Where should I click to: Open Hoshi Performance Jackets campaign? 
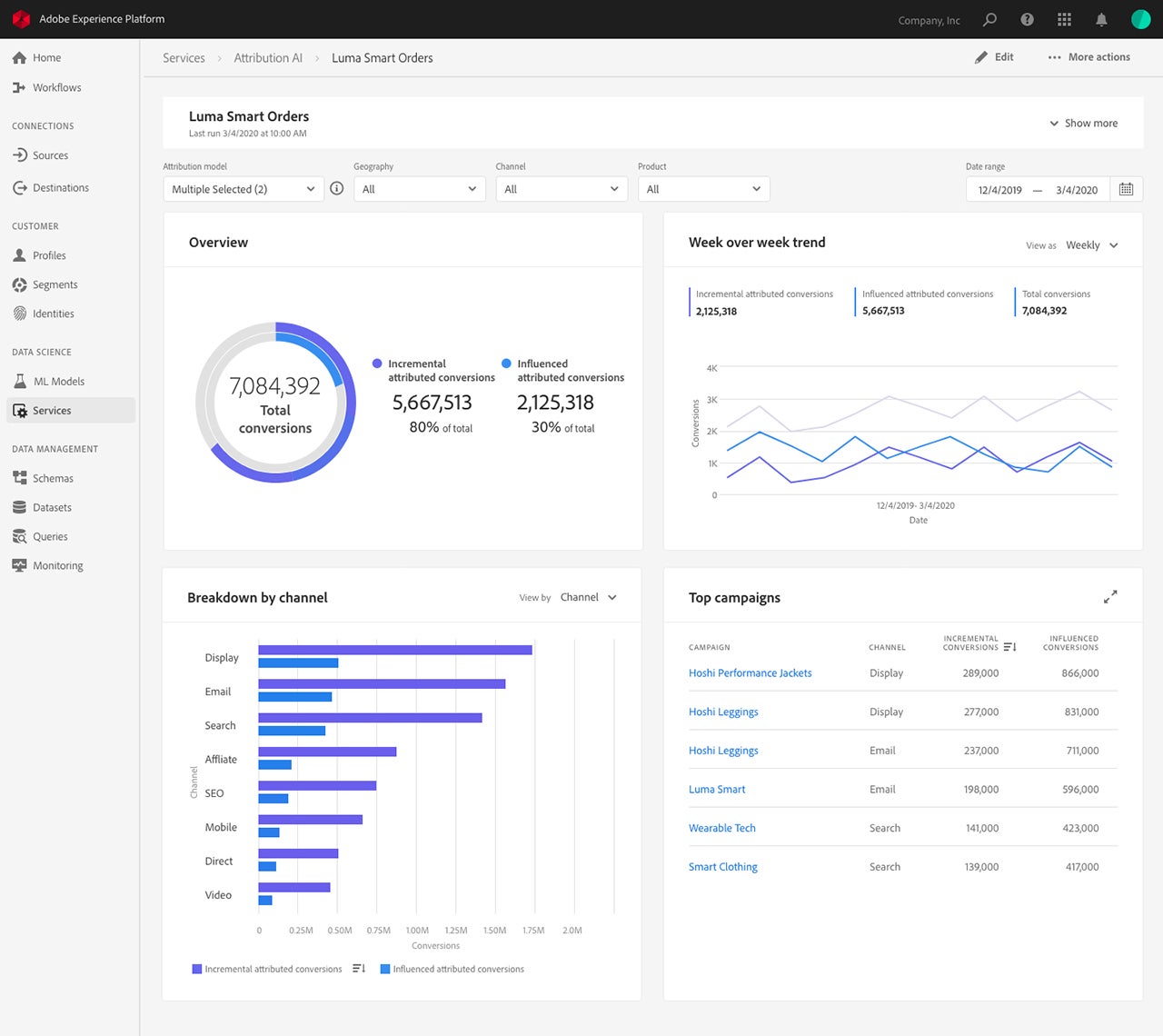point(750,672)
